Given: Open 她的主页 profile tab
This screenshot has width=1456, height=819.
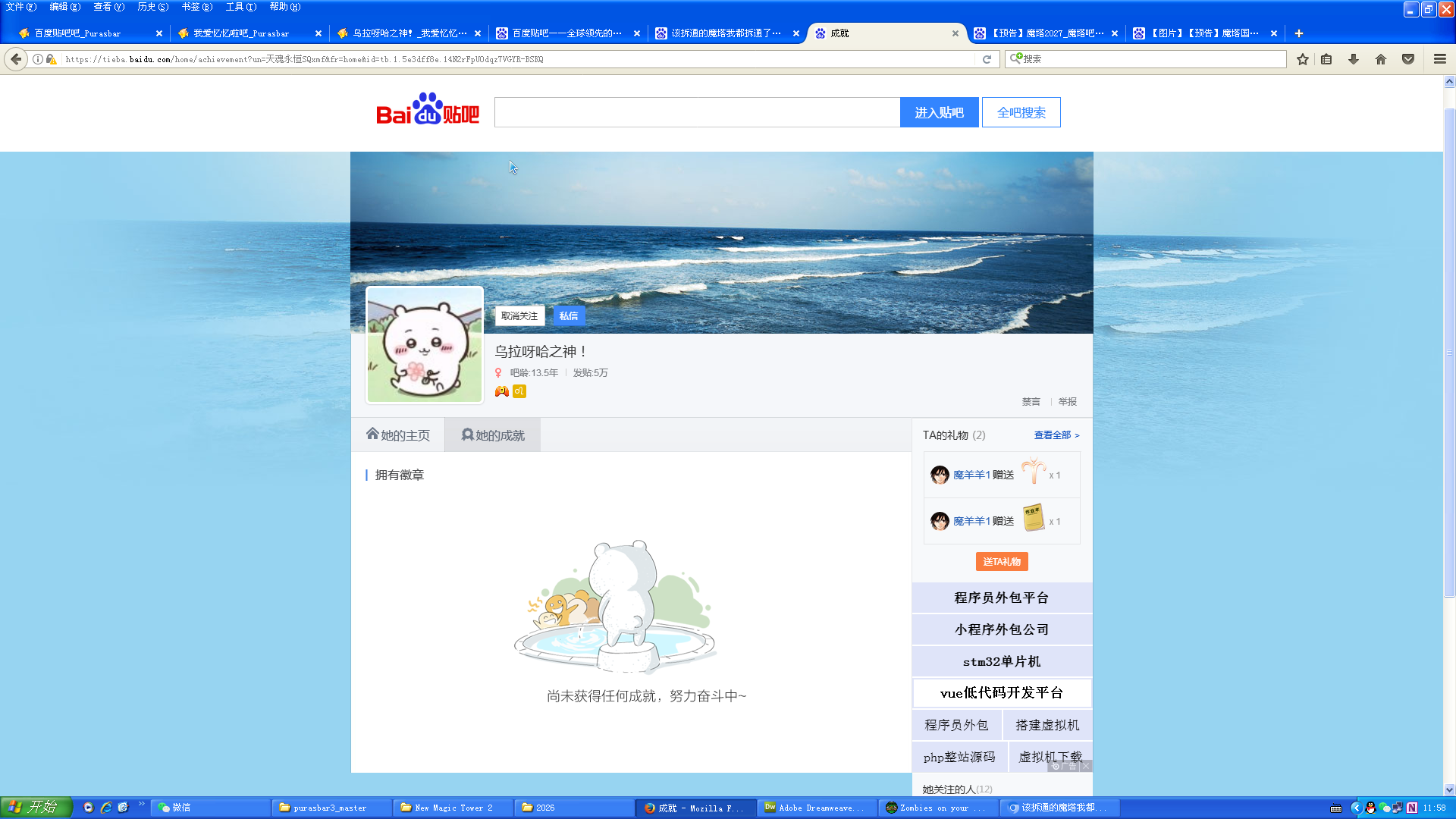Looking at the screenshot, I should (398, 435).
